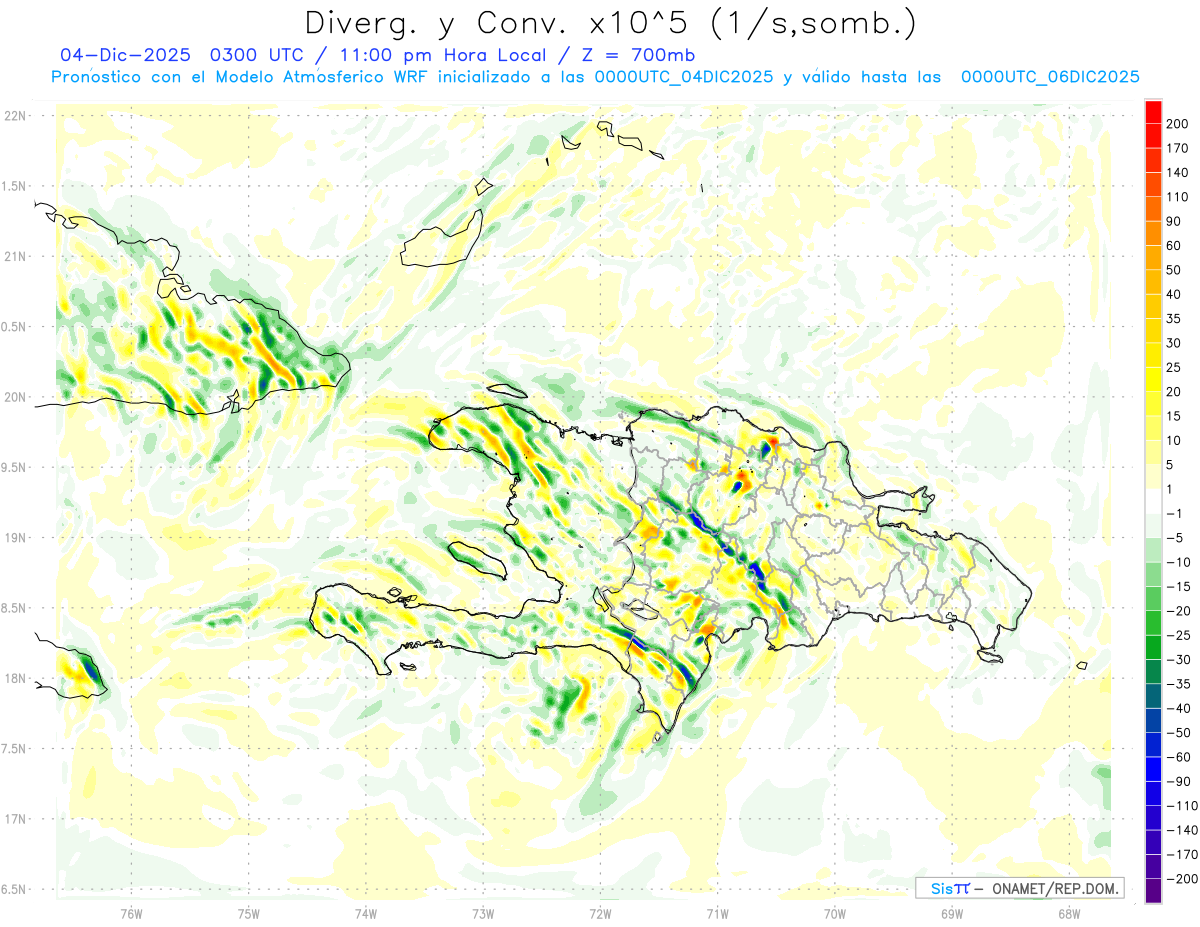Screen dimensions: 1200x927
Task: Click the '140' color scale label
Action: (x=1179, y=173)
